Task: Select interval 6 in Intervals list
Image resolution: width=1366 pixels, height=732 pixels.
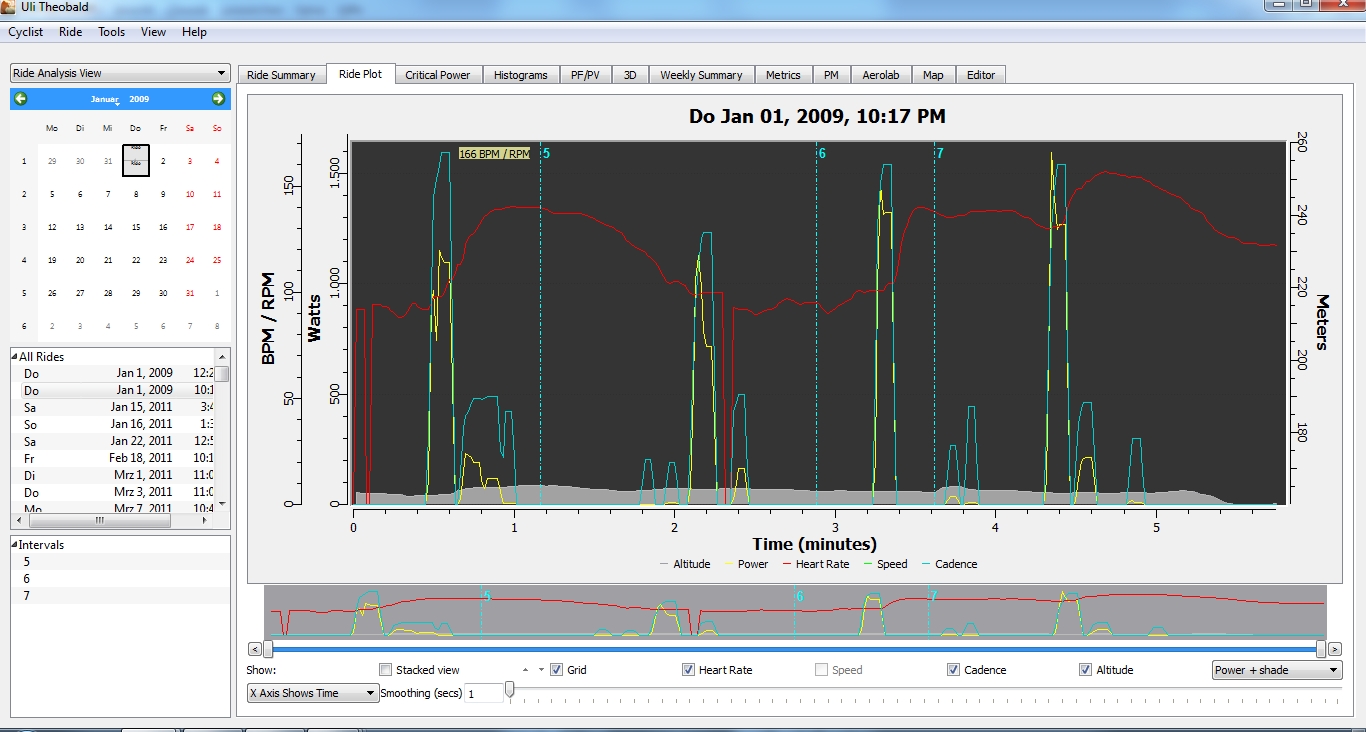Action: 120,579
